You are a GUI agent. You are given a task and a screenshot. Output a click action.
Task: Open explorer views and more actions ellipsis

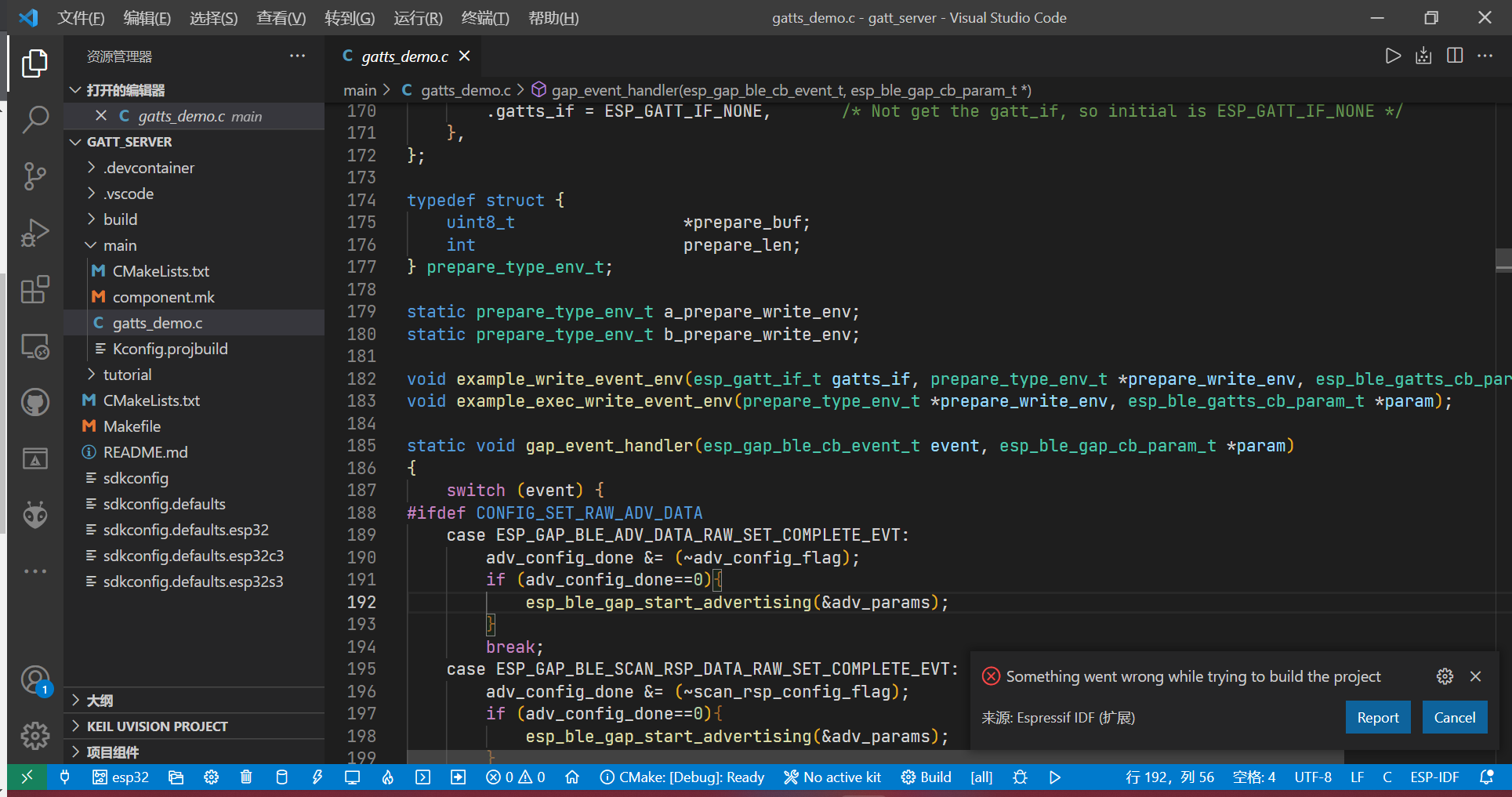297,56
